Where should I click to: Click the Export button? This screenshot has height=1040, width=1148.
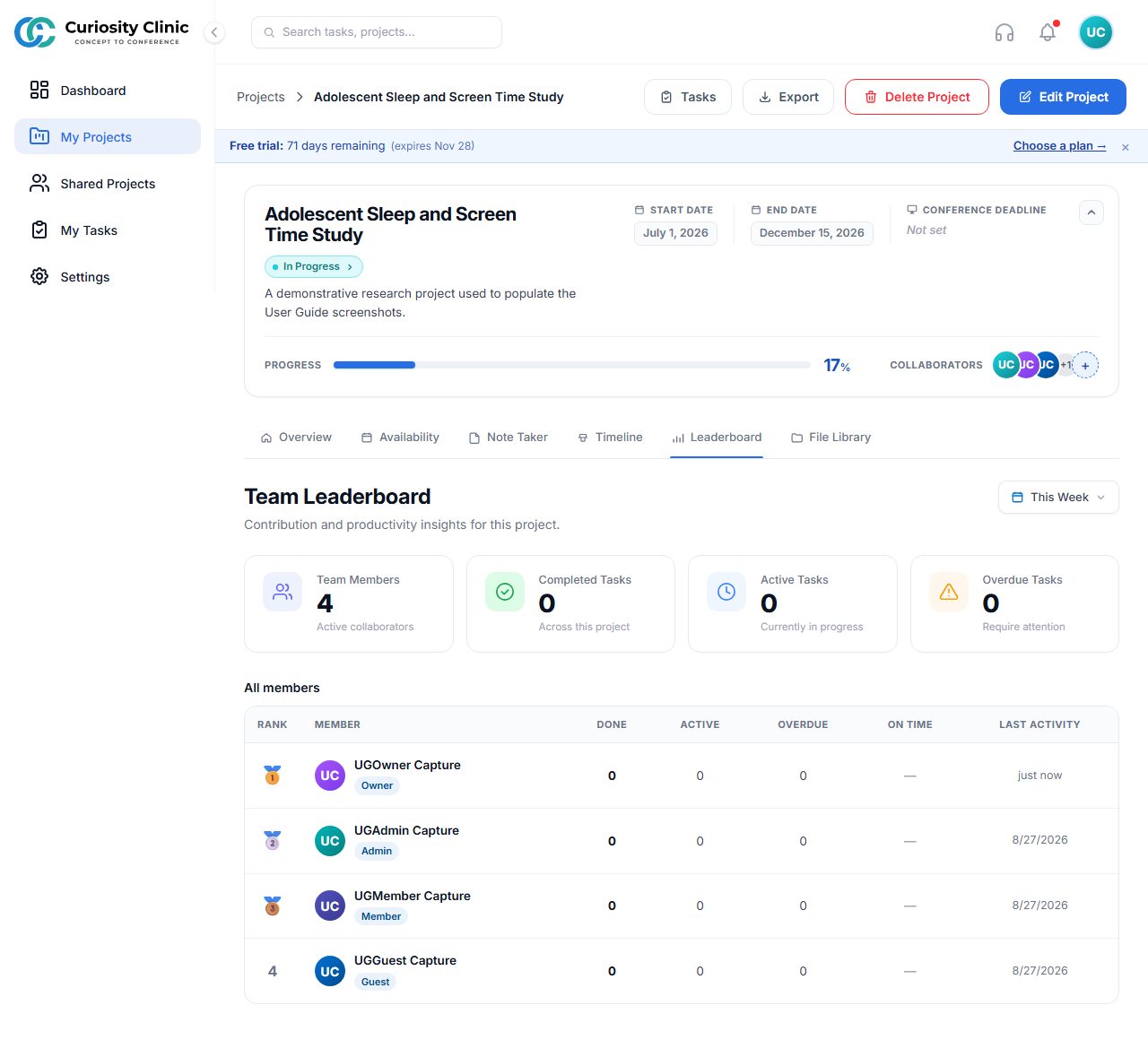[788, 97]
